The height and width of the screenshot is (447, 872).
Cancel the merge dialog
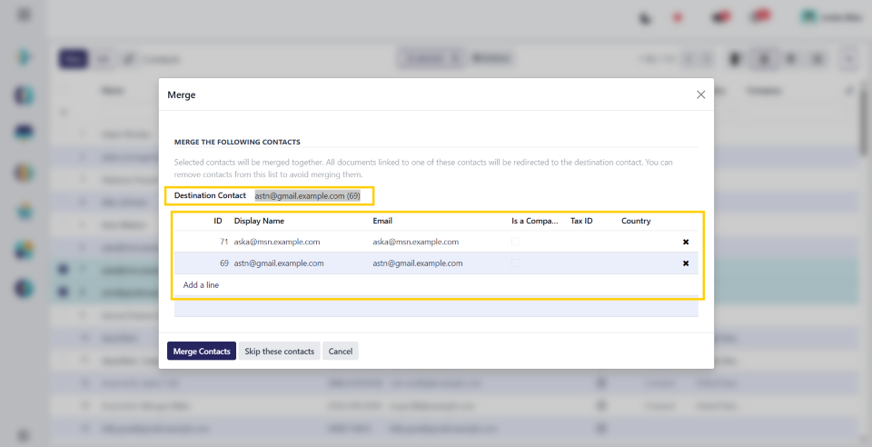pos(340,351)
